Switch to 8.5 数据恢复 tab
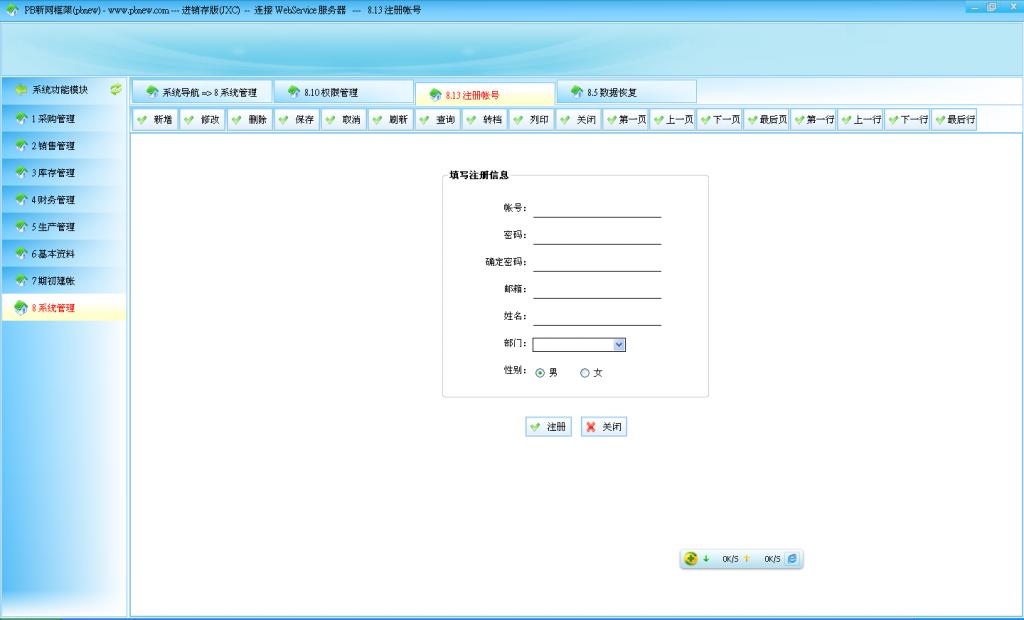This screenshot has height=620, width=1024. tap(627, 92)
